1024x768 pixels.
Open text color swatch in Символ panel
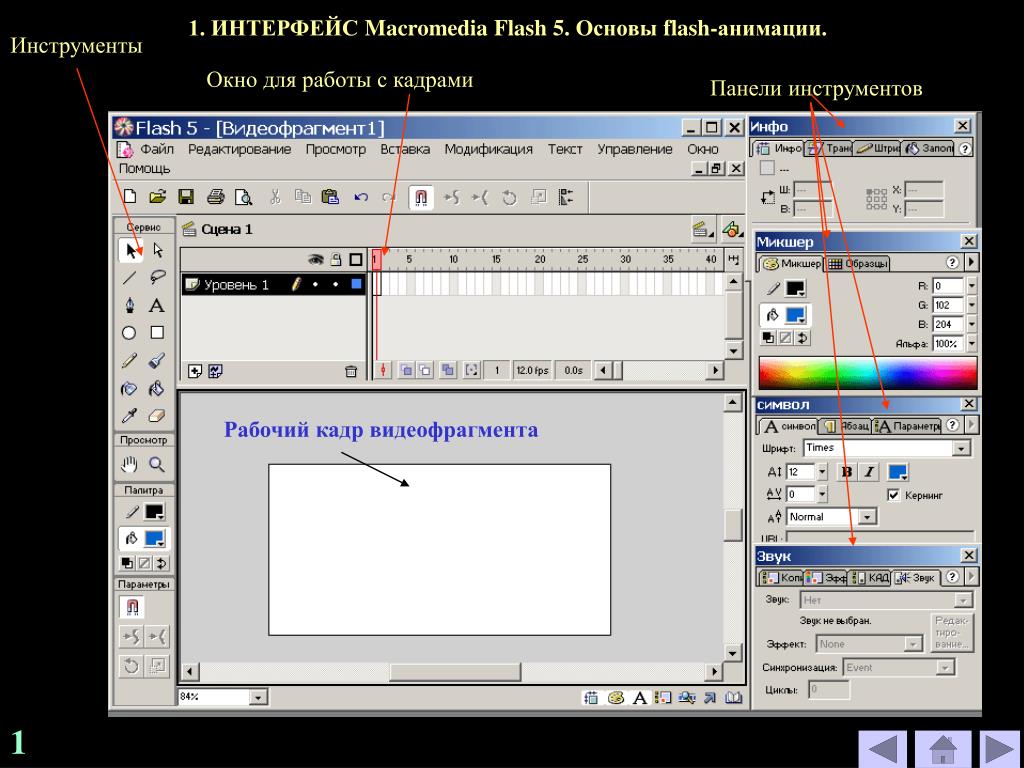(x=898, y=472)
